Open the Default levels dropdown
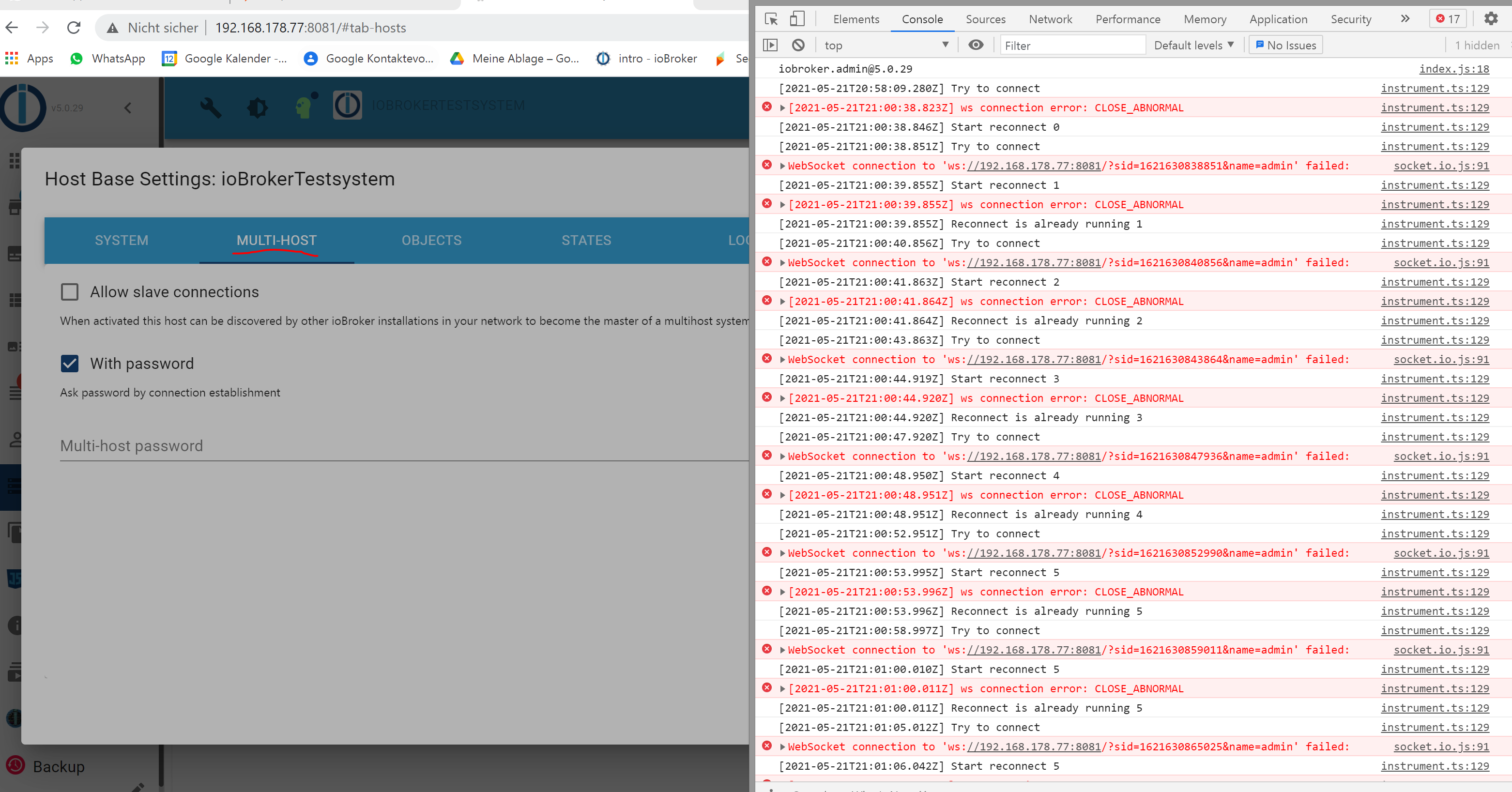The image size is (1512, 792). click(1193, 45)
